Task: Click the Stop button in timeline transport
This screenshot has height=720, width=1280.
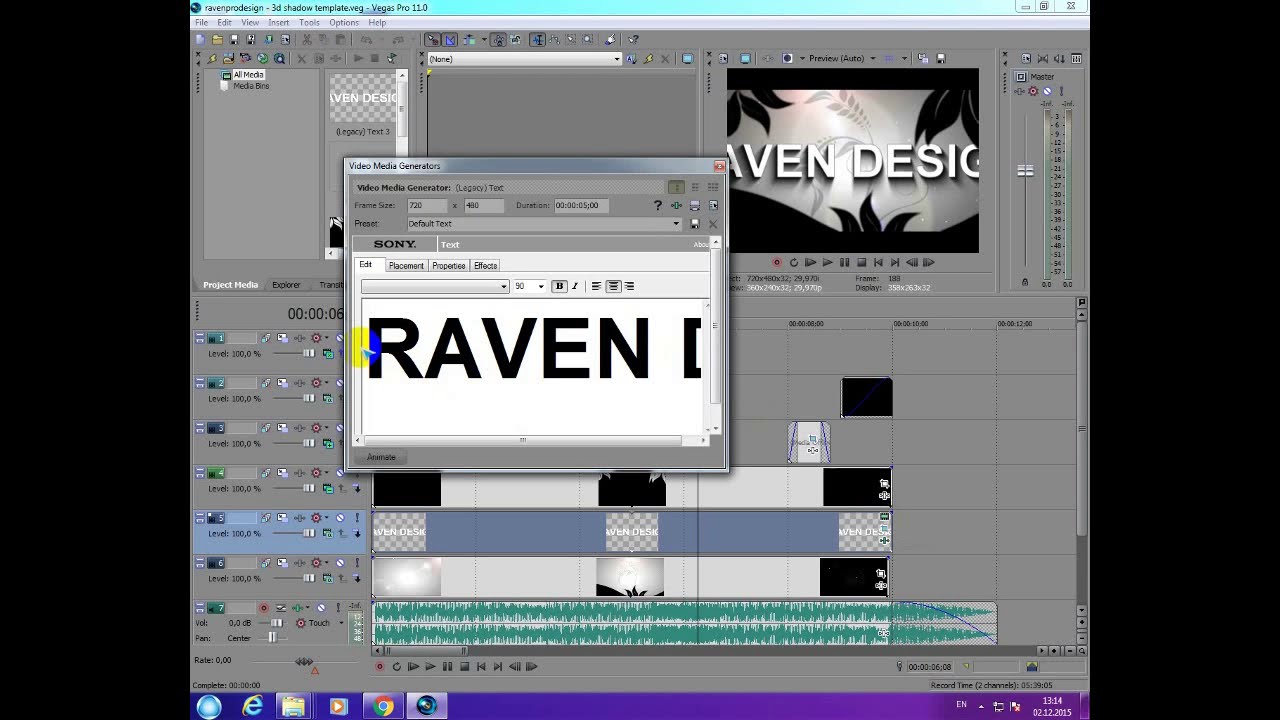Action: (464, 666)
